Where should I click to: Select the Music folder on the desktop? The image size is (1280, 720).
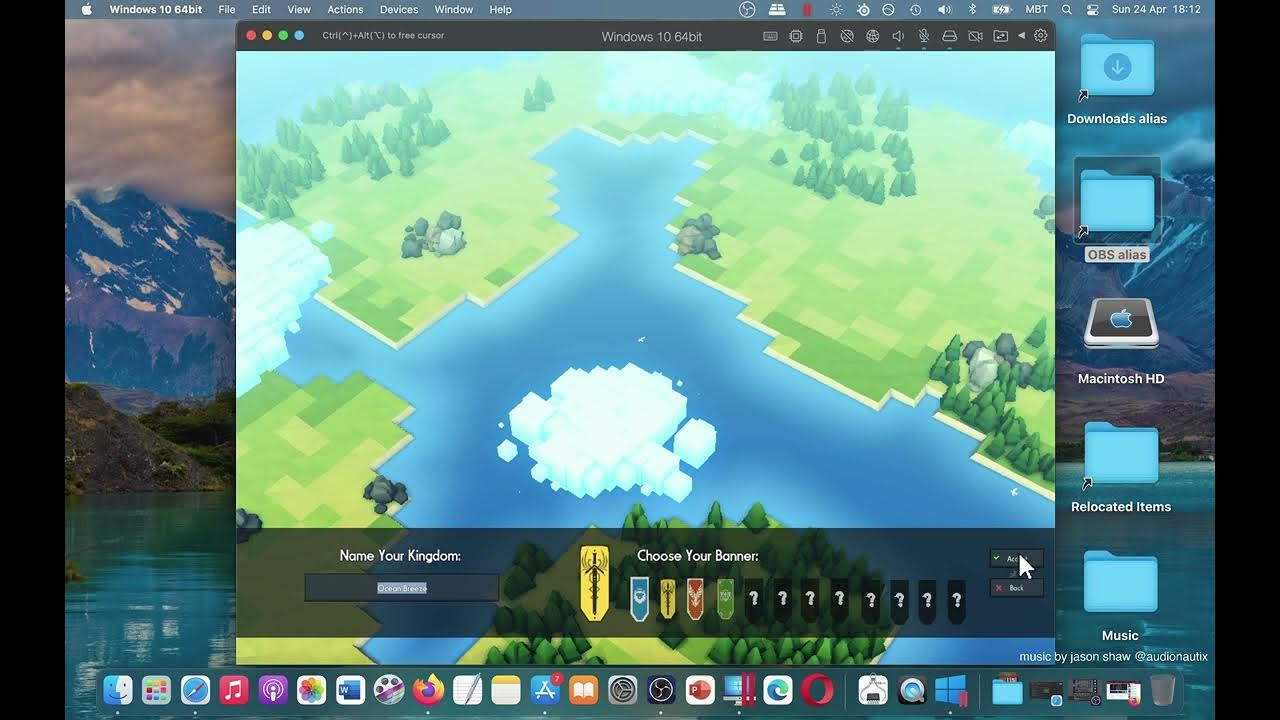click(x=1120, y=584)
